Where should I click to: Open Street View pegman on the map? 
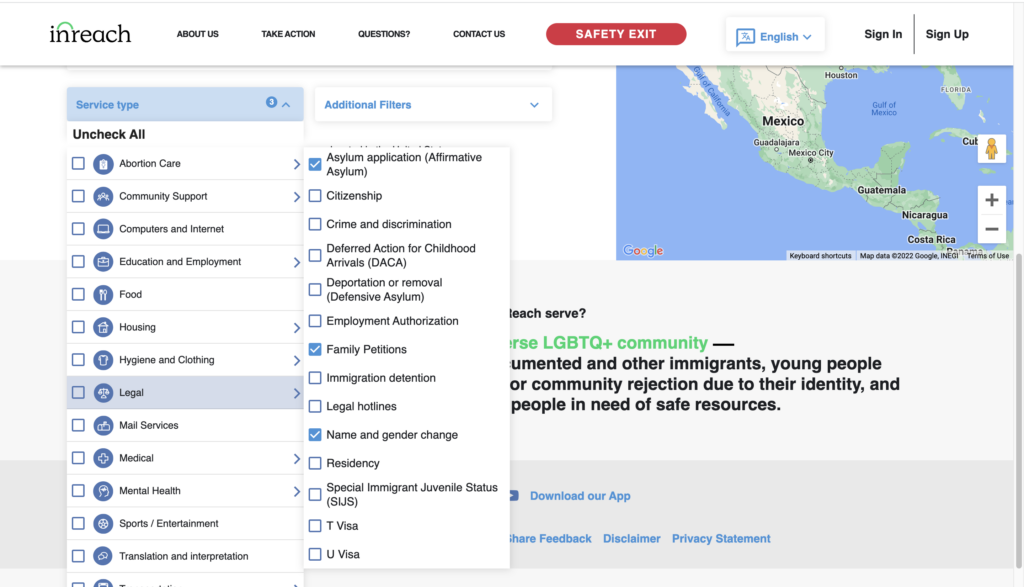tap(991, 149)
